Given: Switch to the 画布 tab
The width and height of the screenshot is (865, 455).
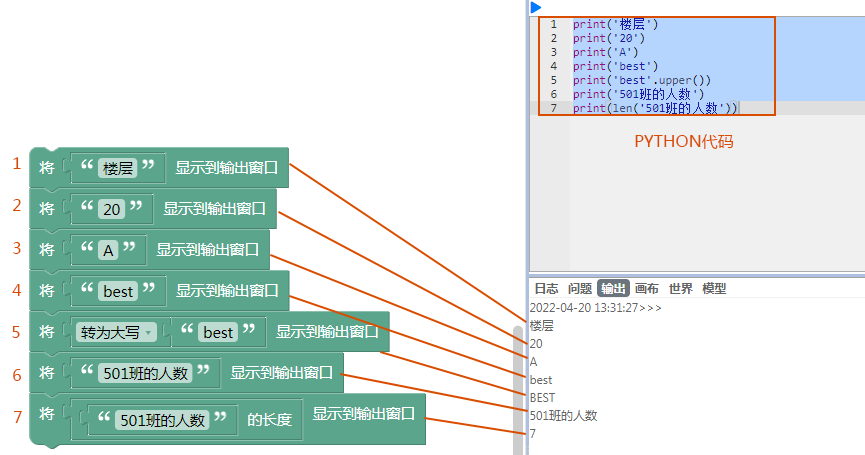Looking at the screenshot, I should [647, 288].
